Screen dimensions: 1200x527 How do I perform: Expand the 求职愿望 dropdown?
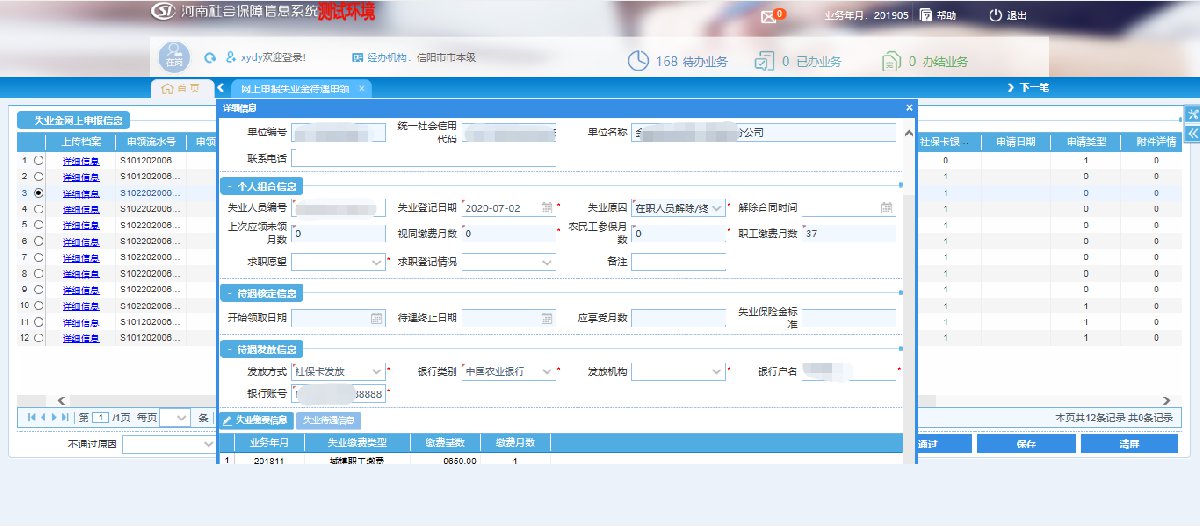(376, 262)
